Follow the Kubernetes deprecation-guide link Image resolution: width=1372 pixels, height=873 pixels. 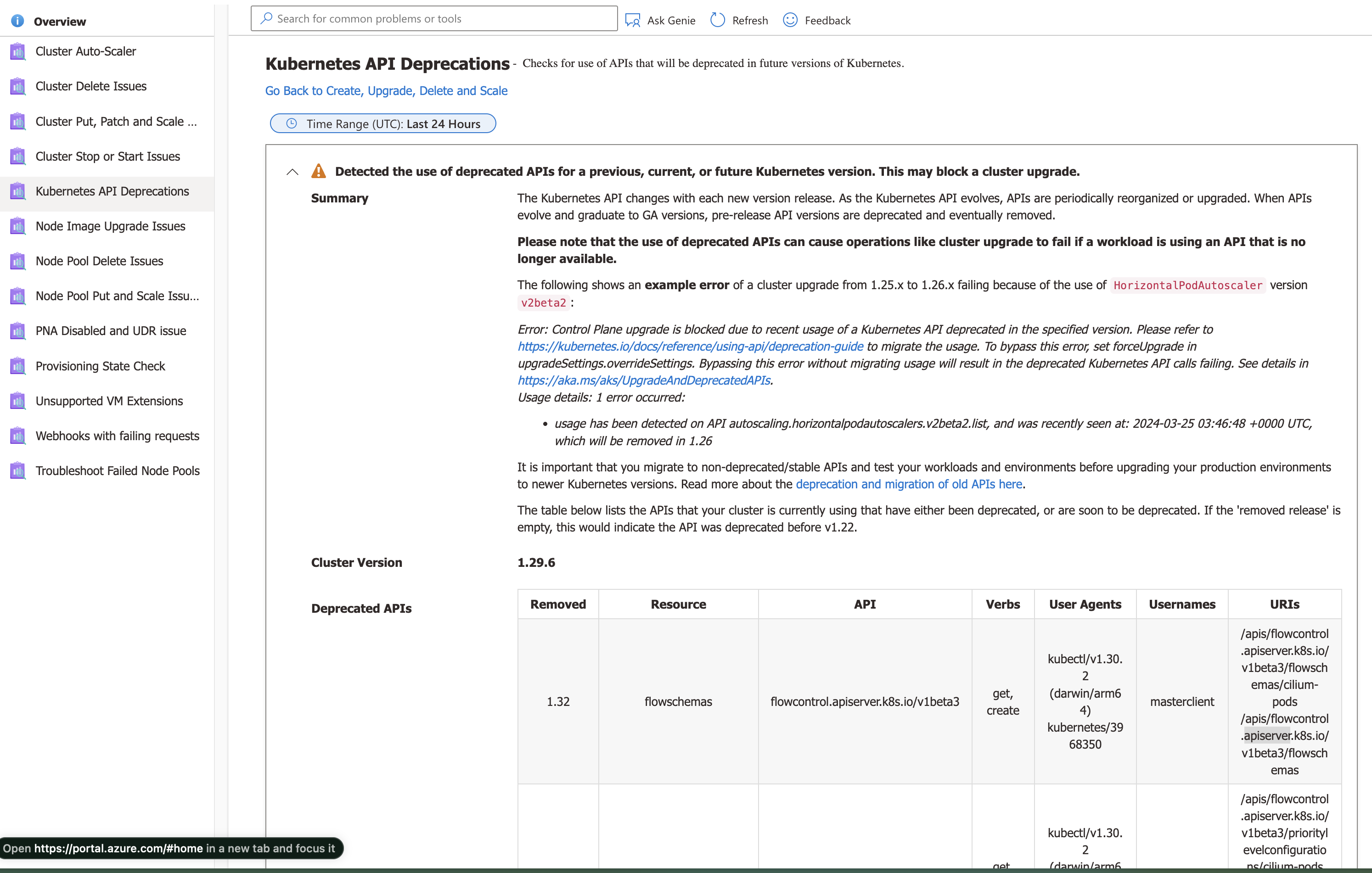click(x=689, y=346)
